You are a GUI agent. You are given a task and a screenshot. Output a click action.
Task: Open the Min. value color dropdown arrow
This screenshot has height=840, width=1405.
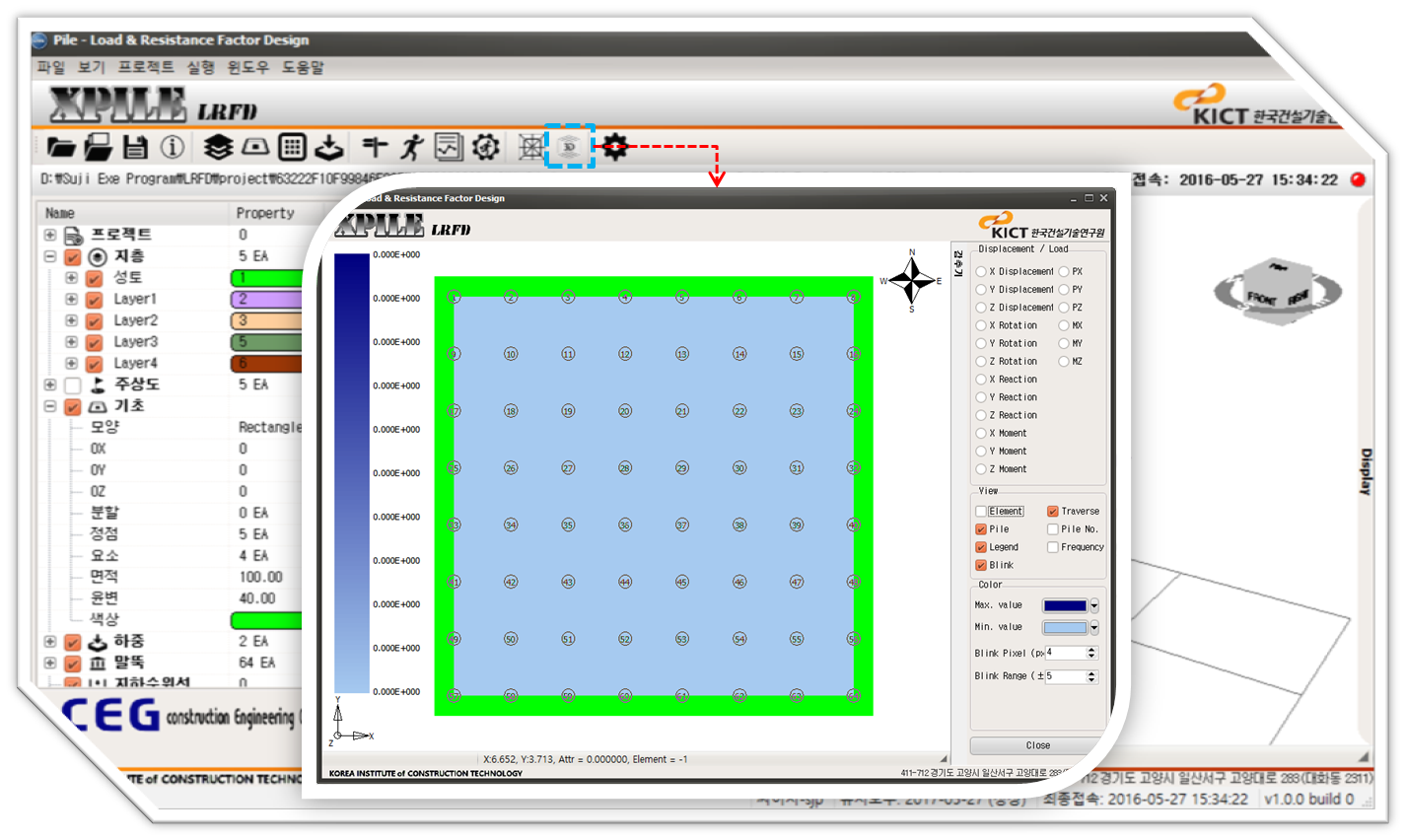1094,628
